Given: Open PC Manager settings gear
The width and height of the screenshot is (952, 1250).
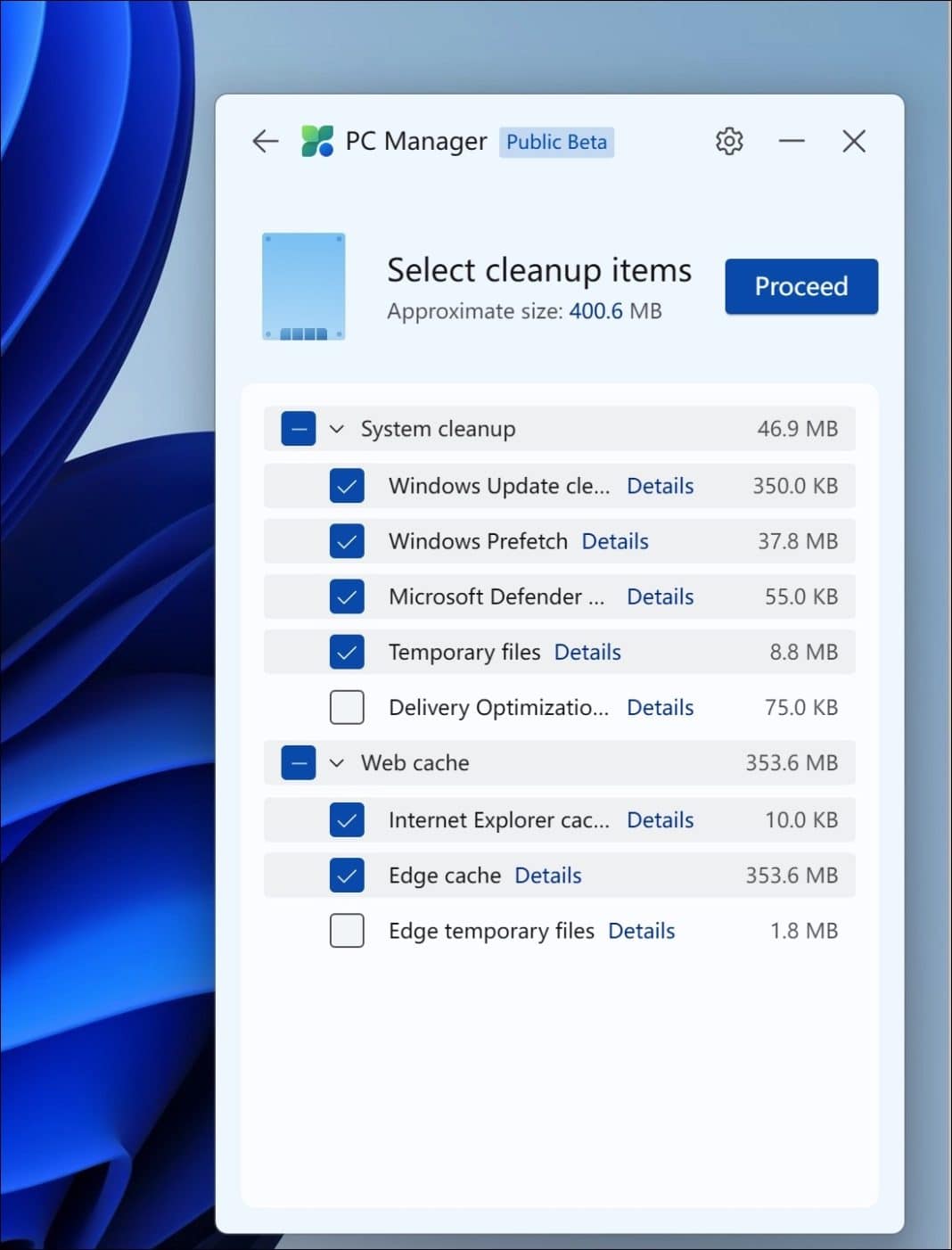Looking at the screenshot, I should (728, 141).
